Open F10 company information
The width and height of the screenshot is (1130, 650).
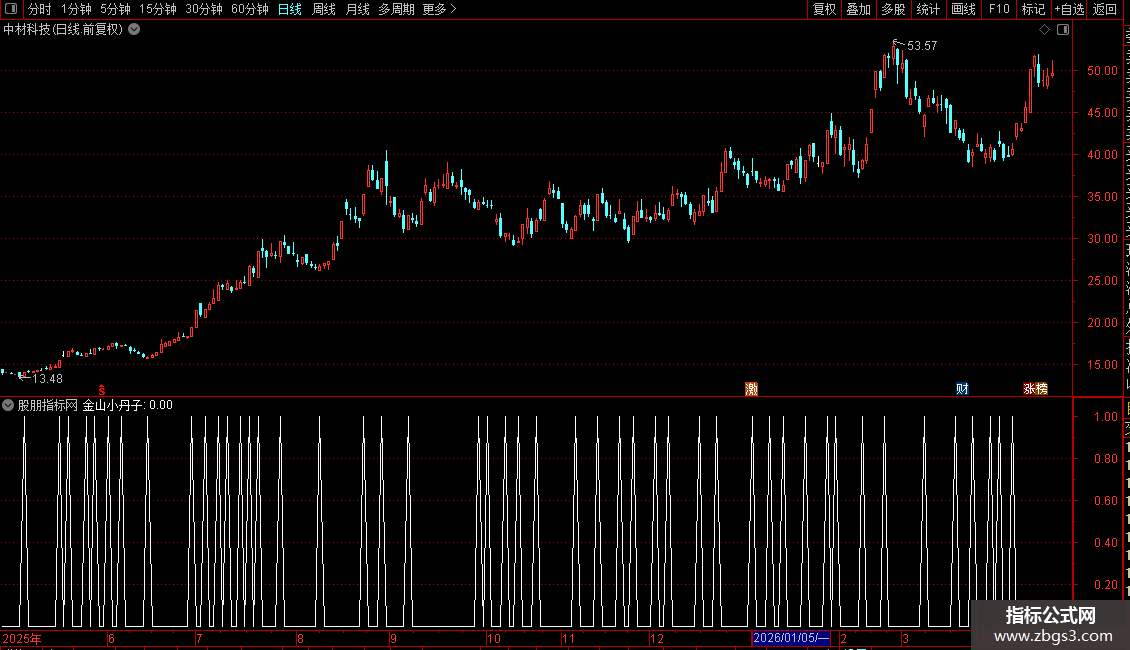coord(999,9)
